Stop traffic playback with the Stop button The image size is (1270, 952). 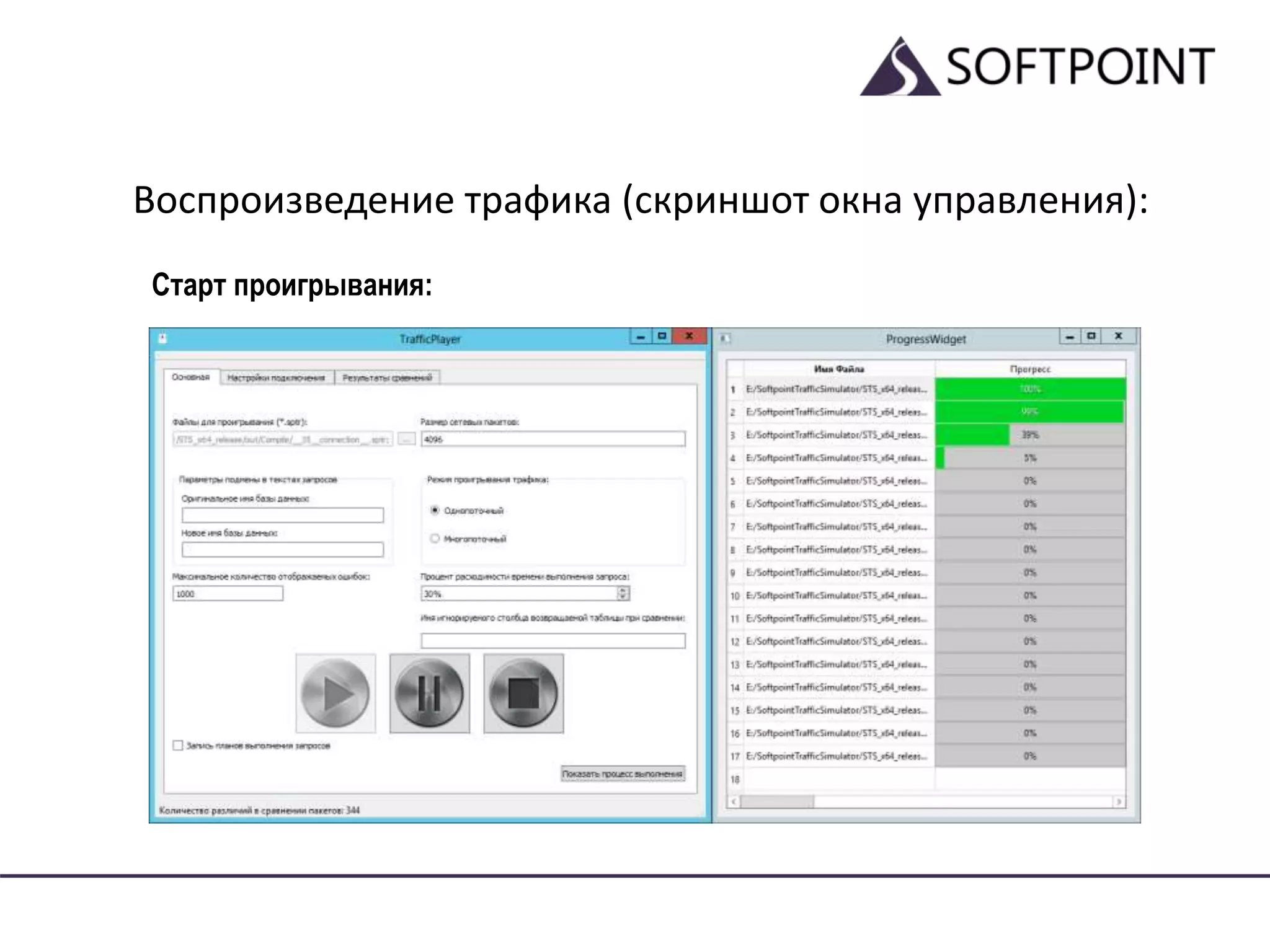(524, 694)
